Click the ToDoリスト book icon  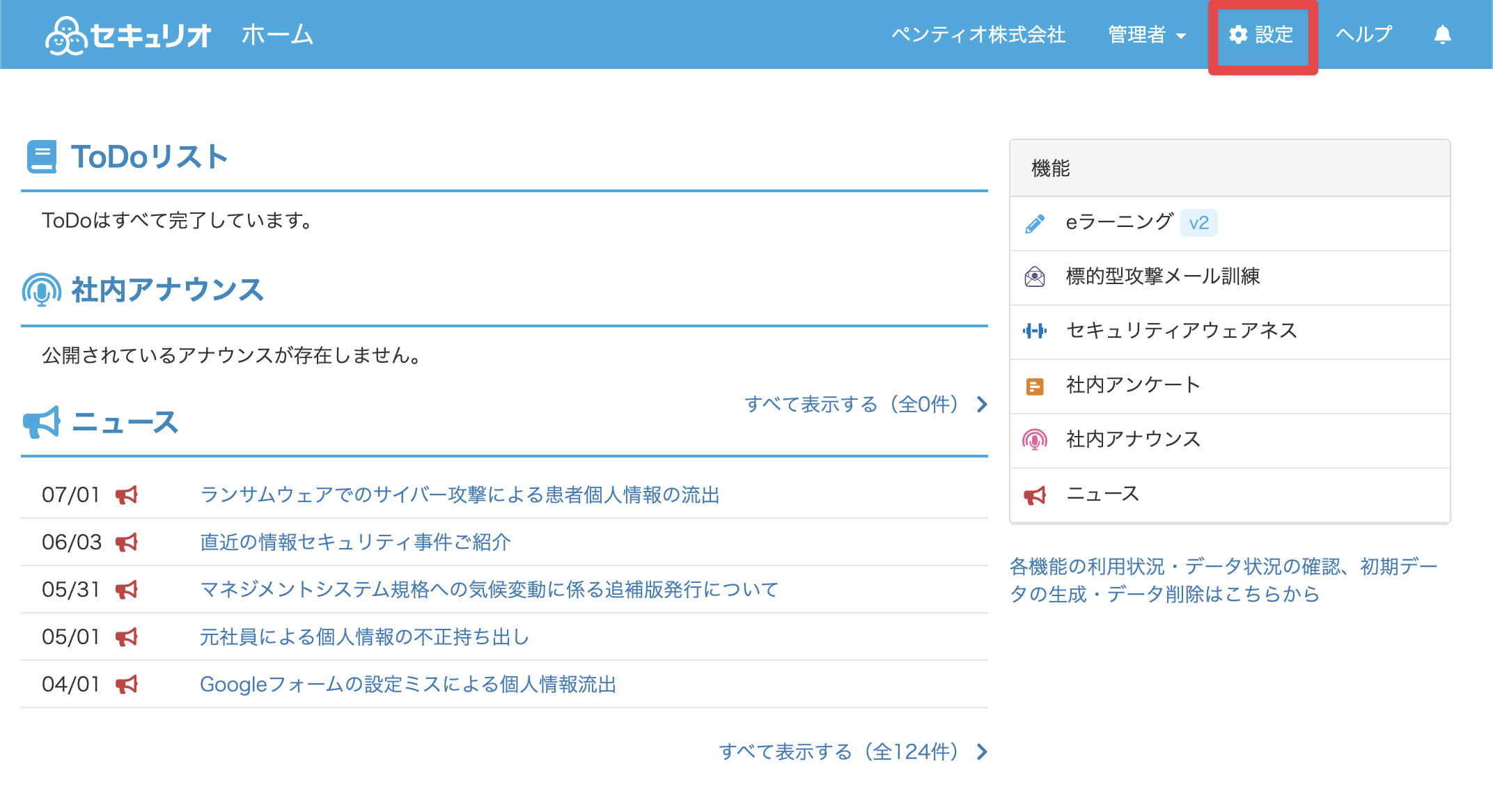click(x=42, y=157)
